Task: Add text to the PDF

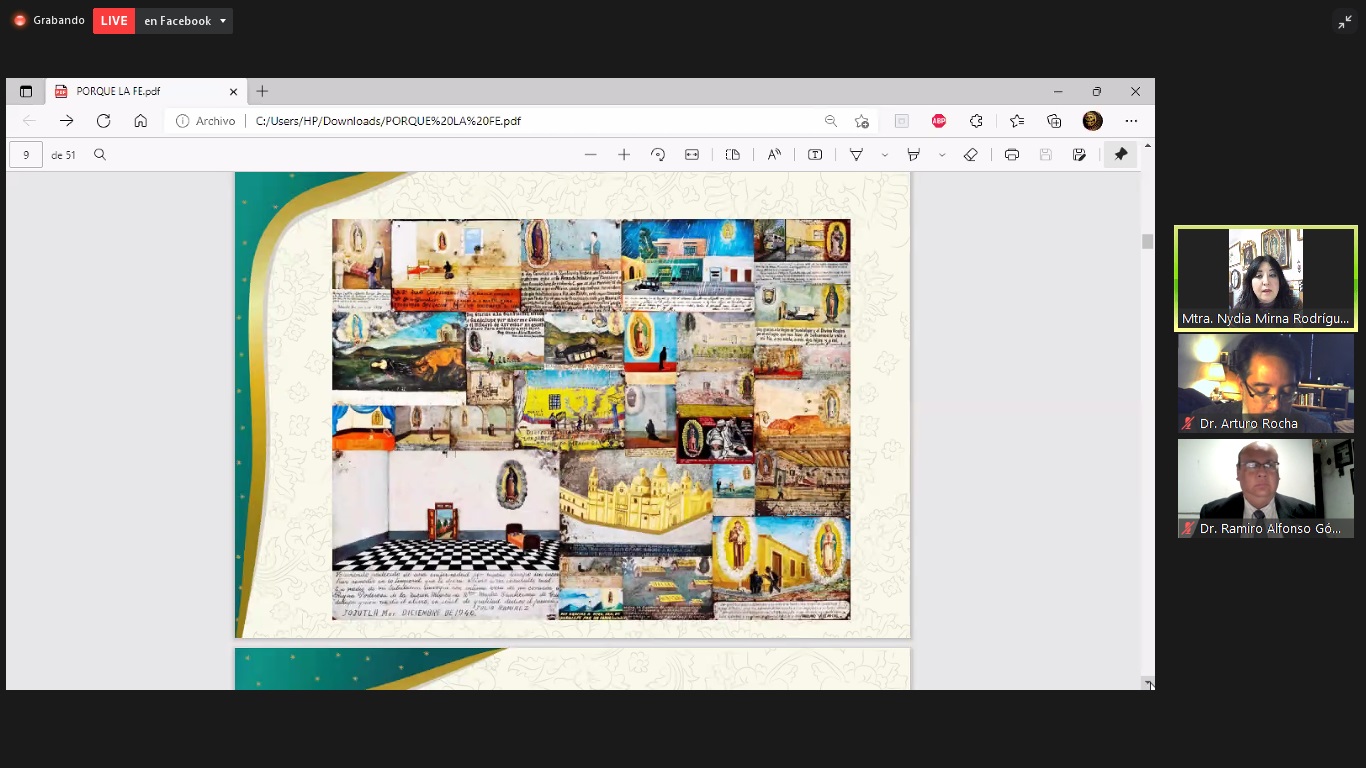Action: (x=815, y=155)
